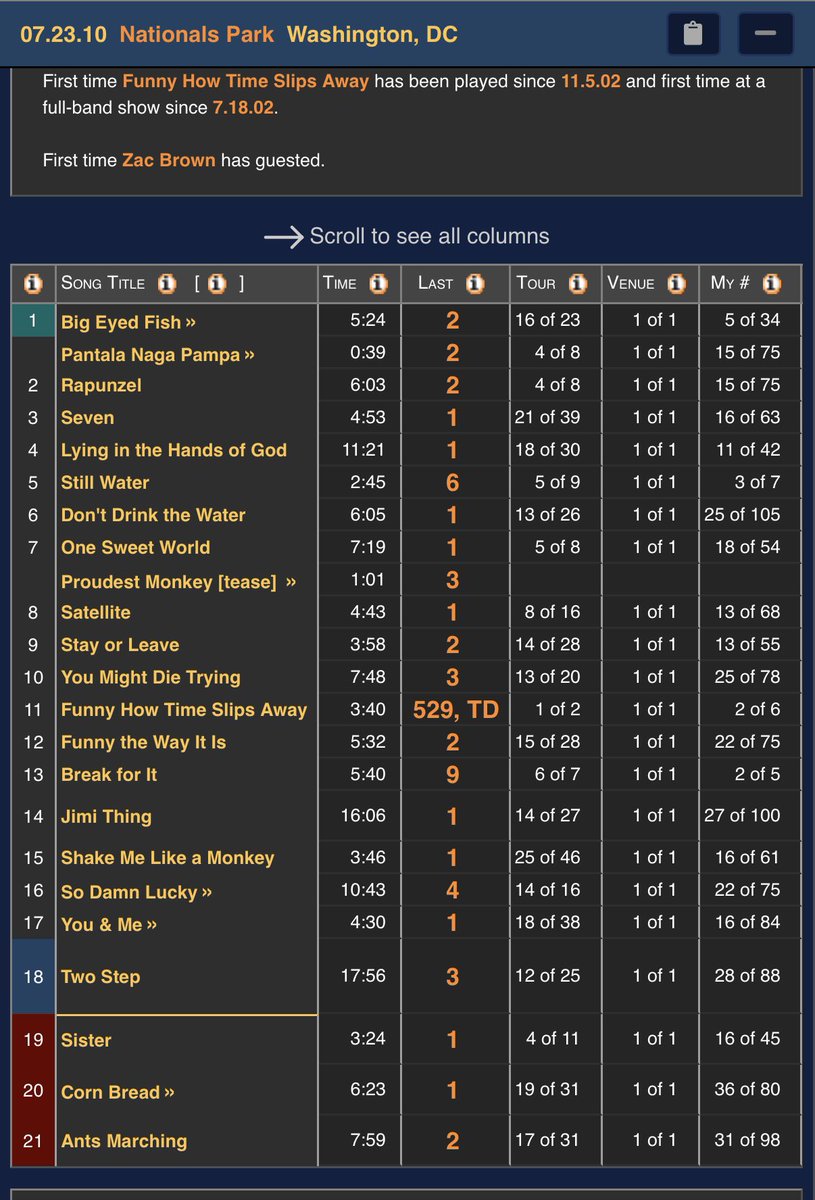Click the 529, TD value in the Last column

tap(455, 710)
